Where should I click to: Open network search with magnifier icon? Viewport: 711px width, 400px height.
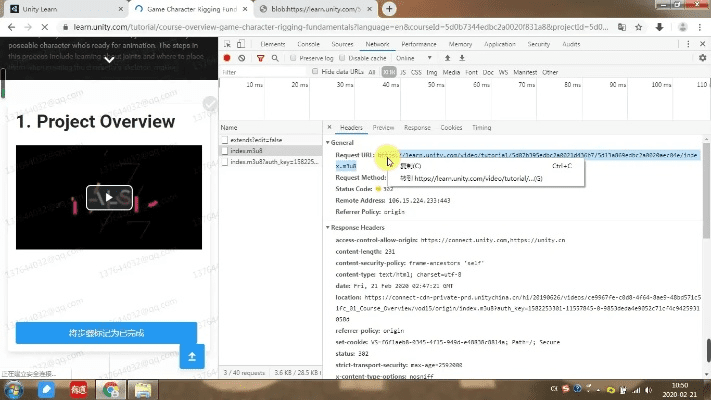pyautogui.click(x=275, y=58)
